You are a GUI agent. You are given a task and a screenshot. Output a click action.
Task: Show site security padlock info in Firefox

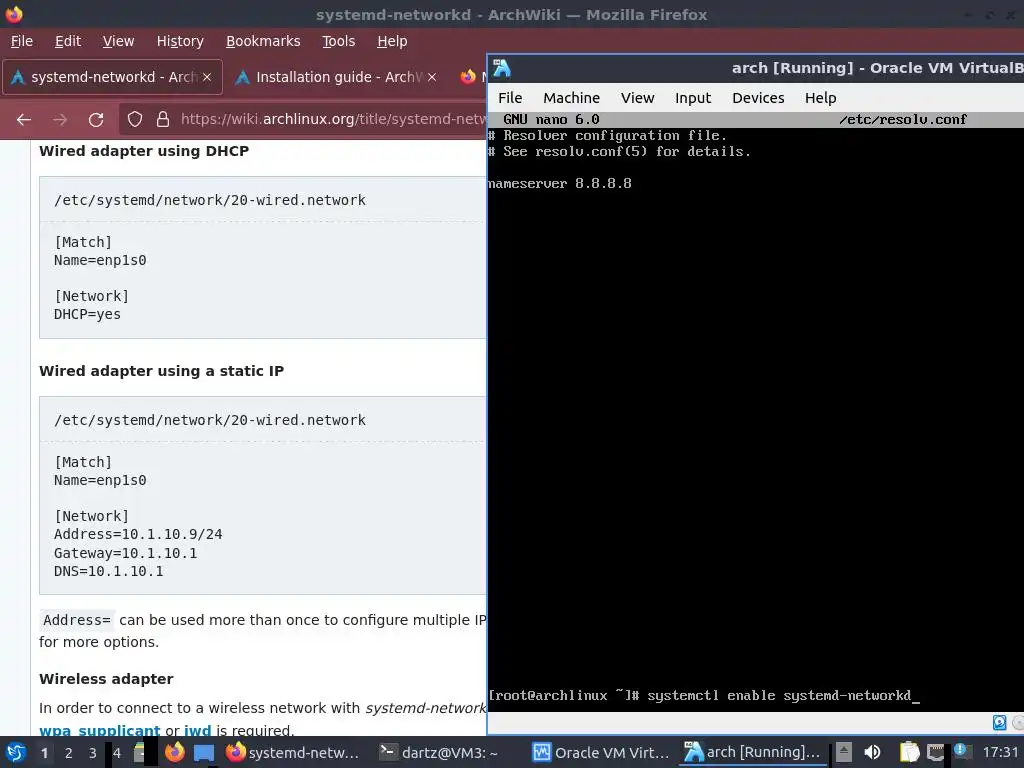[x=163, y=120]
